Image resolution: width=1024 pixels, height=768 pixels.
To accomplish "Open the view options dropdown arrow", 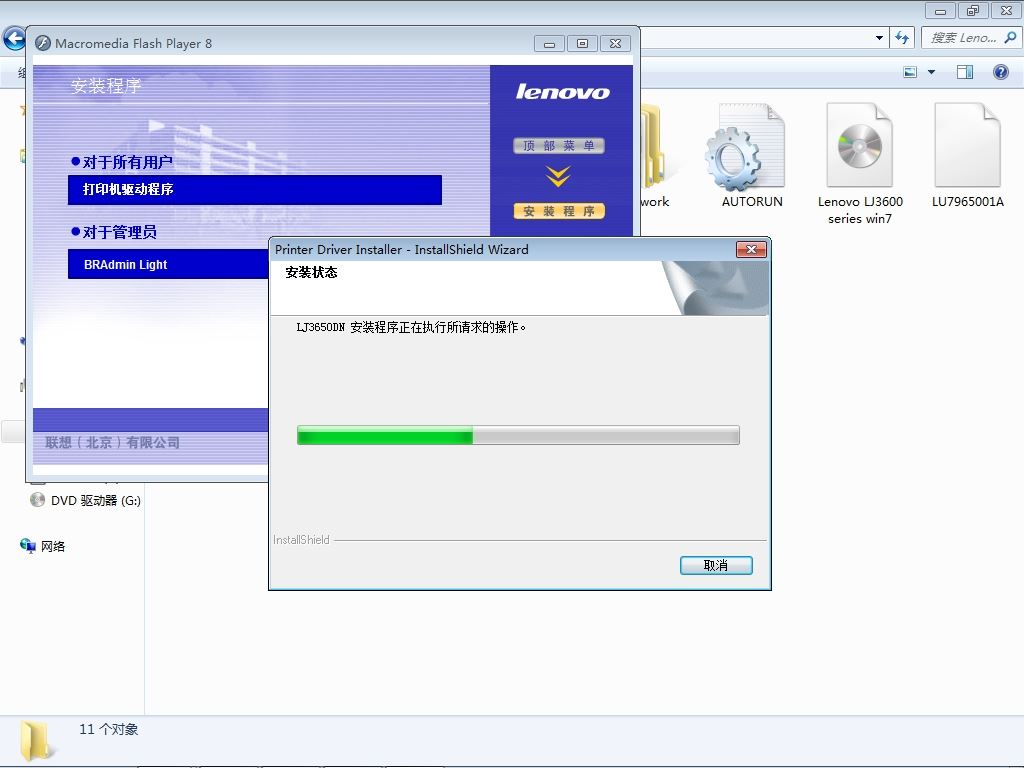I will (x=931, y=72).
